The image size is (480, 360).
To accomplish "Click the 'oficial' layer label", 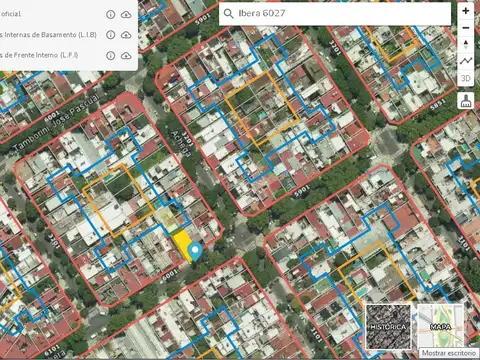I will (11, 14).
